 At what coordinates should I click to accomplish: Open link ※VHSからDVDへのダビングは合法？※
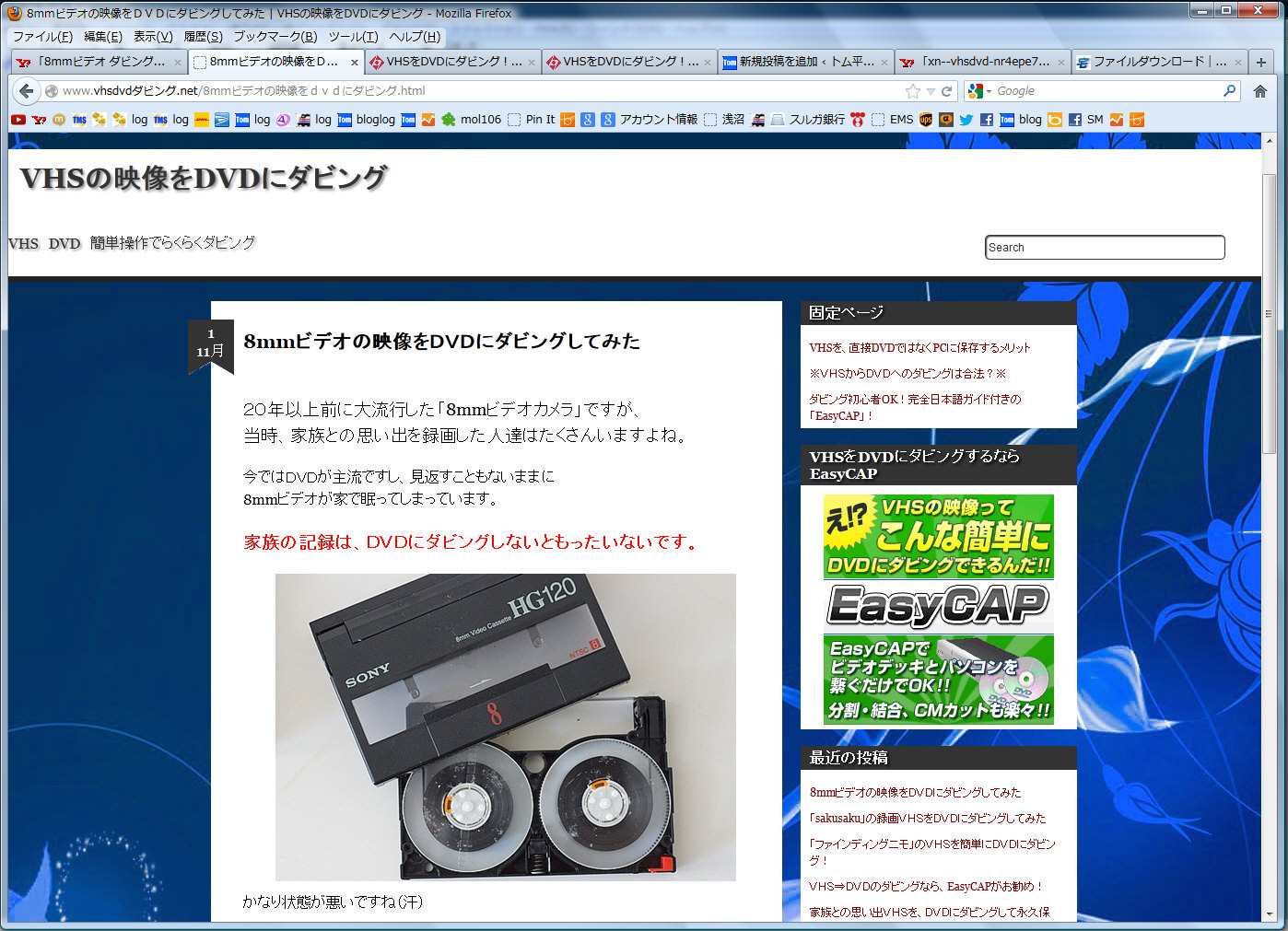pyautogui.click(x=907, y=373)
